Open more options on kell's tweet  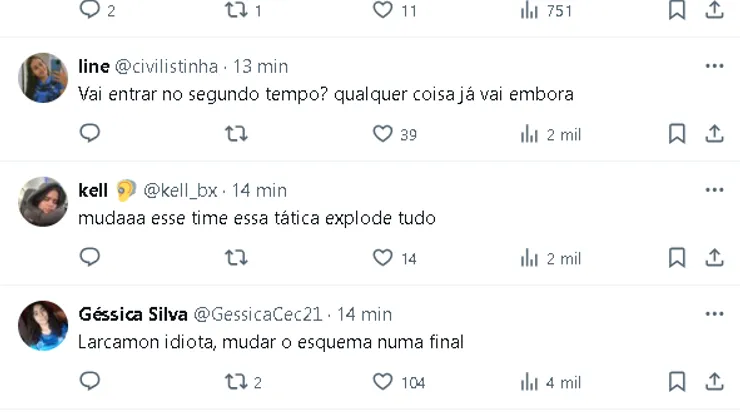click(714, 190)
